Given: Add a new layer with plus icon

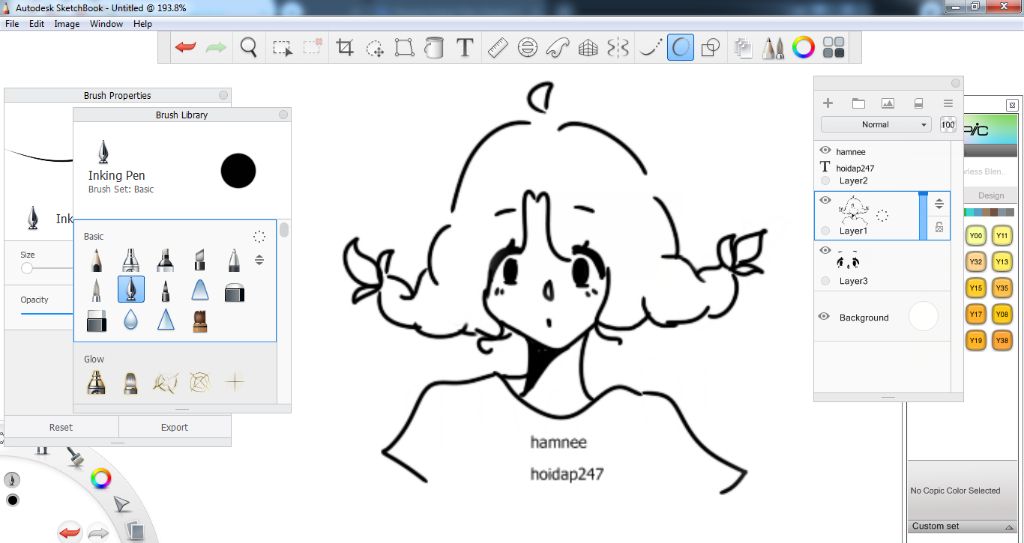Looking at the screenshot, I should 827,103.
